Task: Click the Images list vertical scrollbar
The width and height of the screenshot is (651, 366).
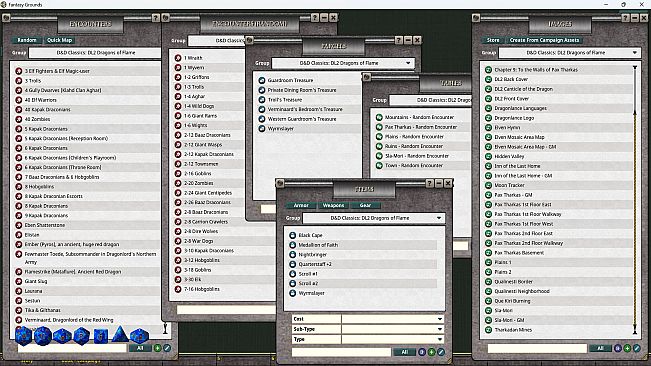Action: pos(635,199)
